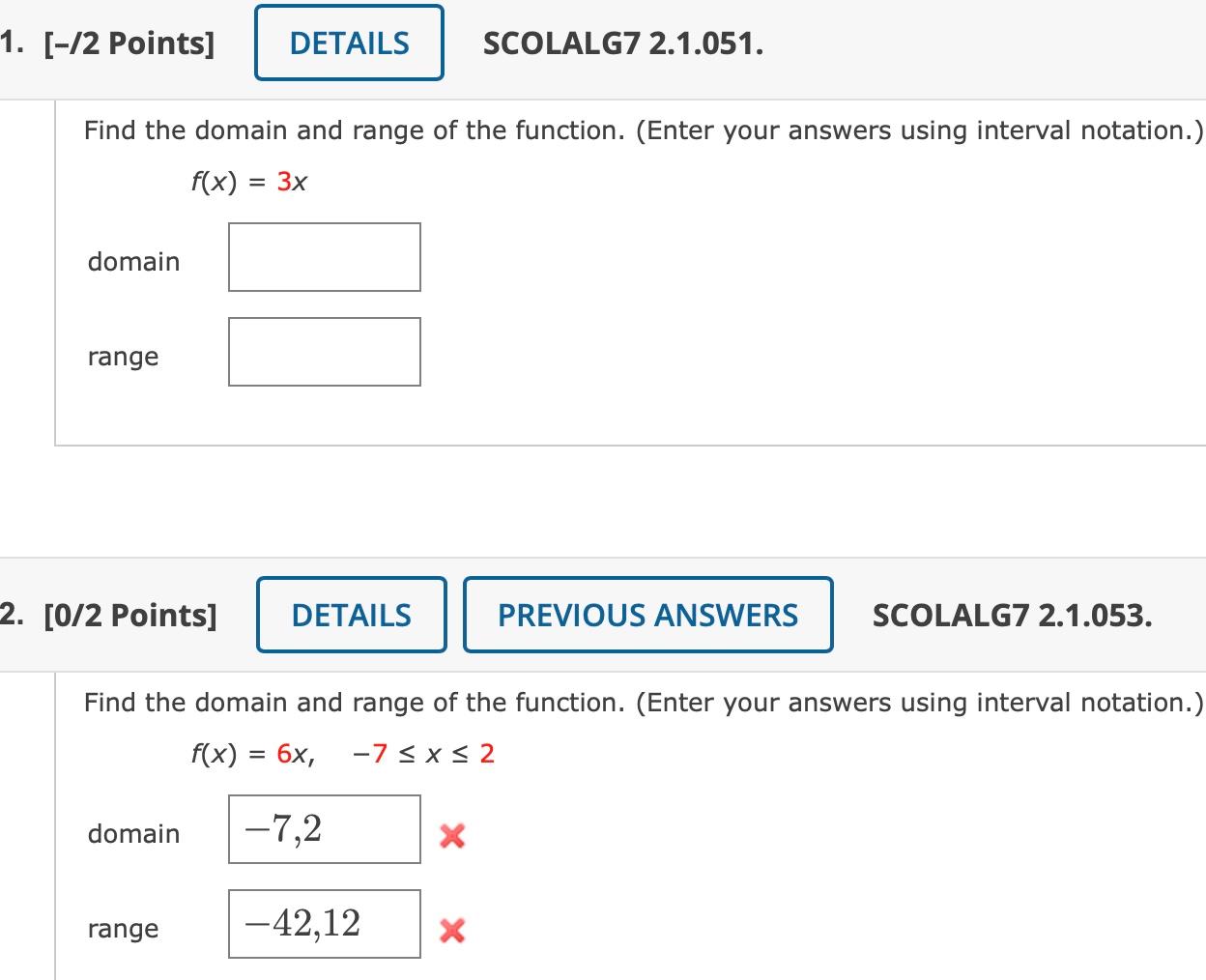Click the SCOLALG7 2.1.053 problem label
The width and height of the screenshot is (1206, 980).
tap(1013, 616)
